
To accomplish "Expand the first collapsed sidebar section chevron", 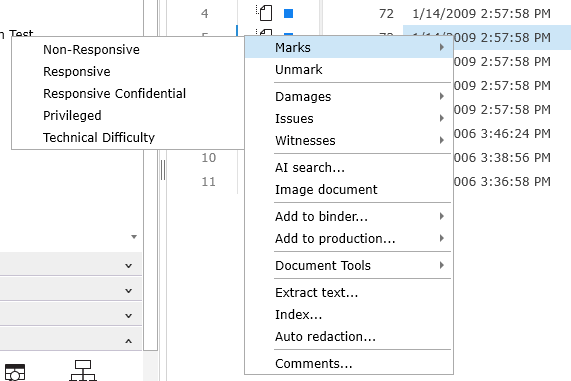I will tap(129, 266).
